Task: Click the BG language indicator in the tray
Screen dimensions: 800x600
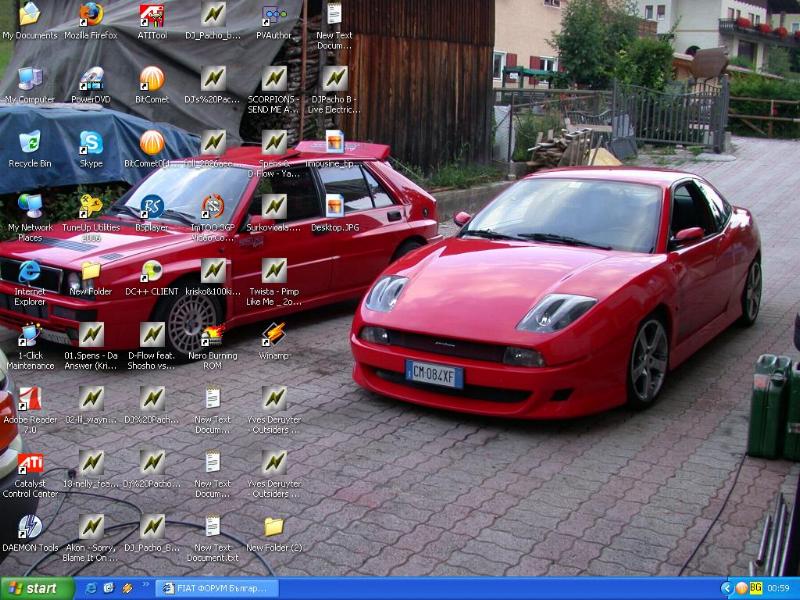Action: tap(756, 588)
